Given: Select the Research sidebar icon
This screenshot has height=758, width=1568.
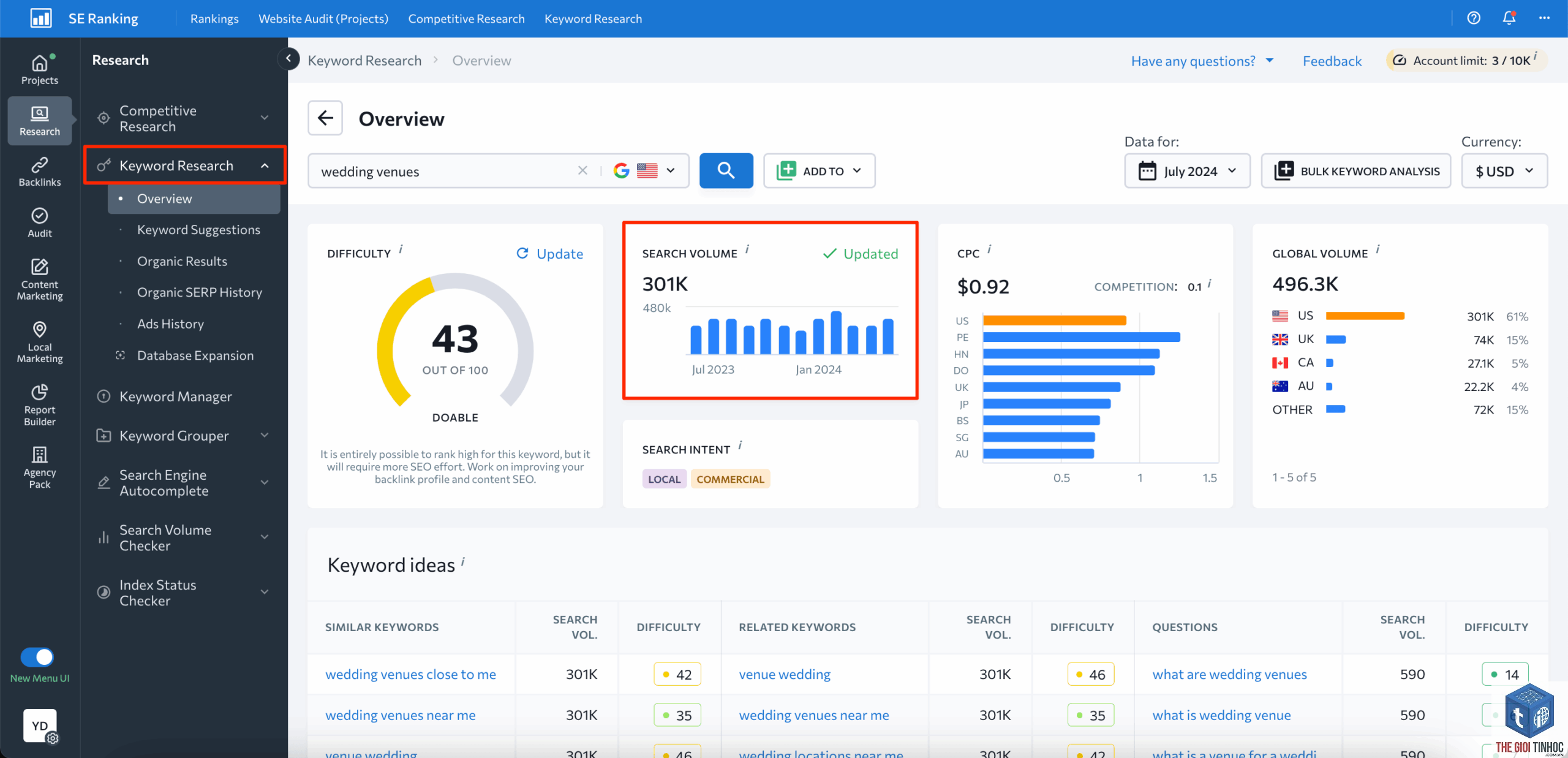Looking at the screenshot, I should pos(40,120).
